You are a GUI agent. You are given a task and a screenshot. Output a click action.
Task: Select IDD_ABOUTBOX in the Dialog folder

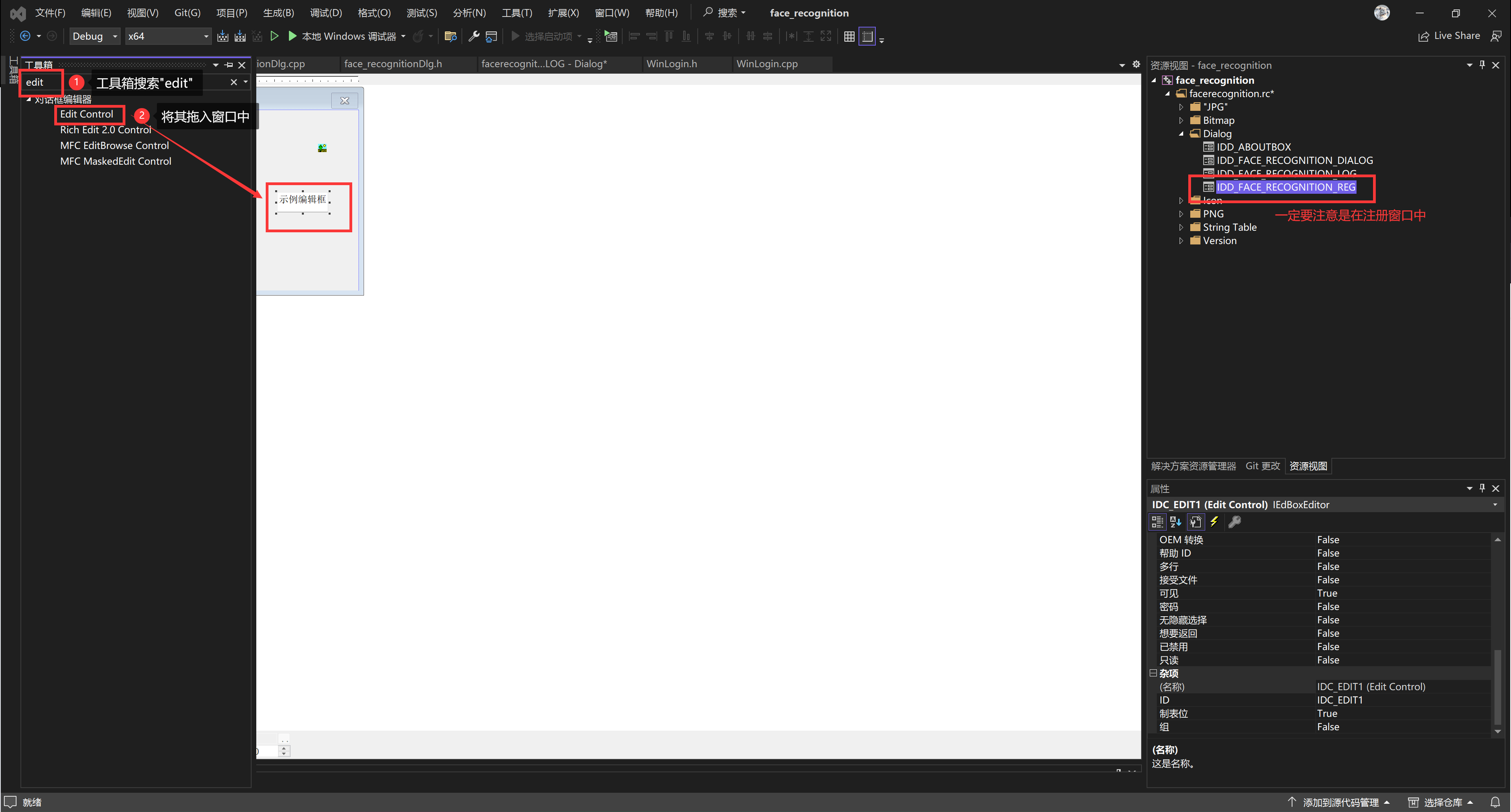pyautogui.click(x=1254, y=147)
